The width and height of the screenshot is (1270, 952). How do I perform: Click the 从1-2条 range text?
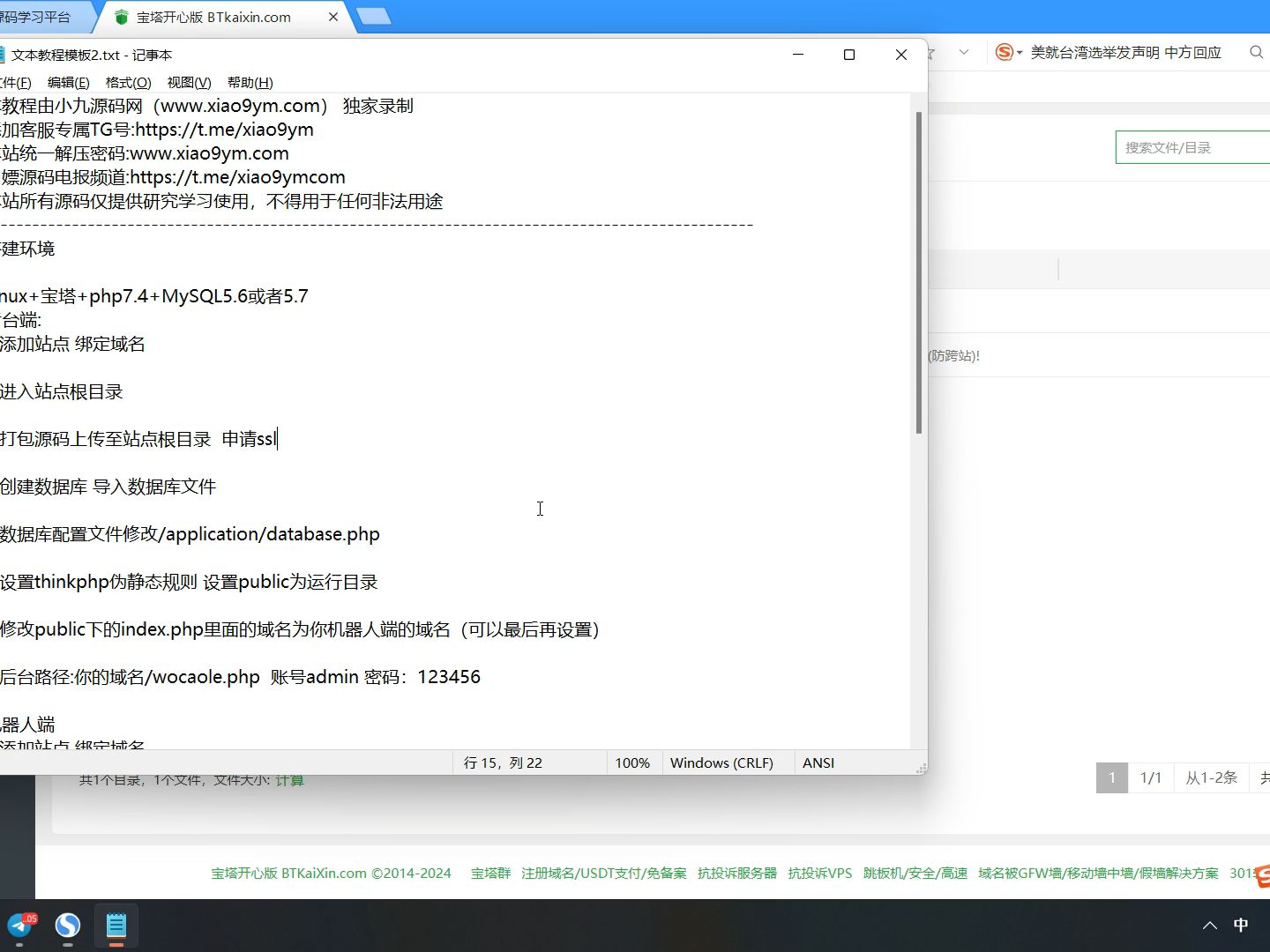pos(1212,777)
